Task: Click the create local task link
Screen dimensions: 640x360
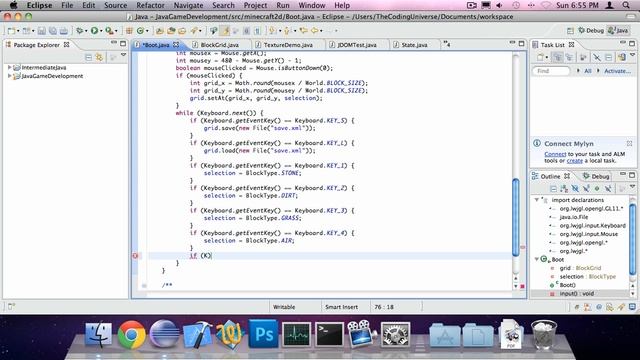Action: coord(575,161)
